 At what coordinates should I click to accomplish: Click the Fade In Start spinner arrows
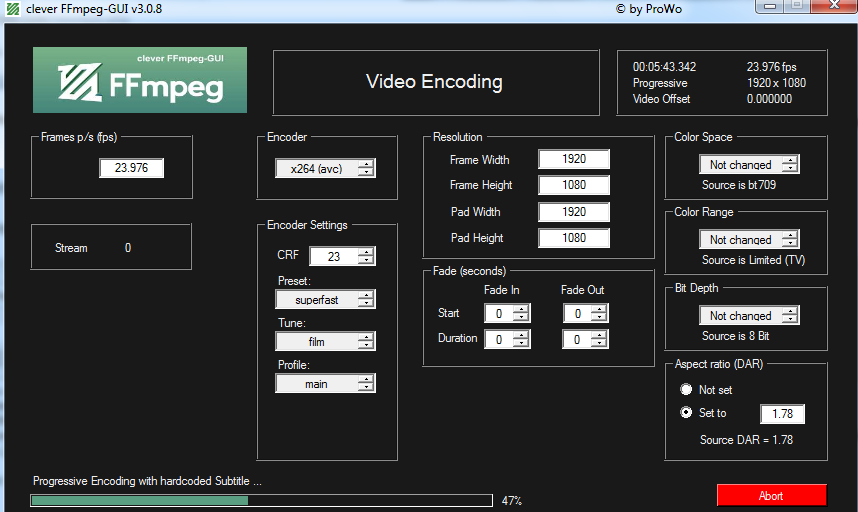[521, 313]
